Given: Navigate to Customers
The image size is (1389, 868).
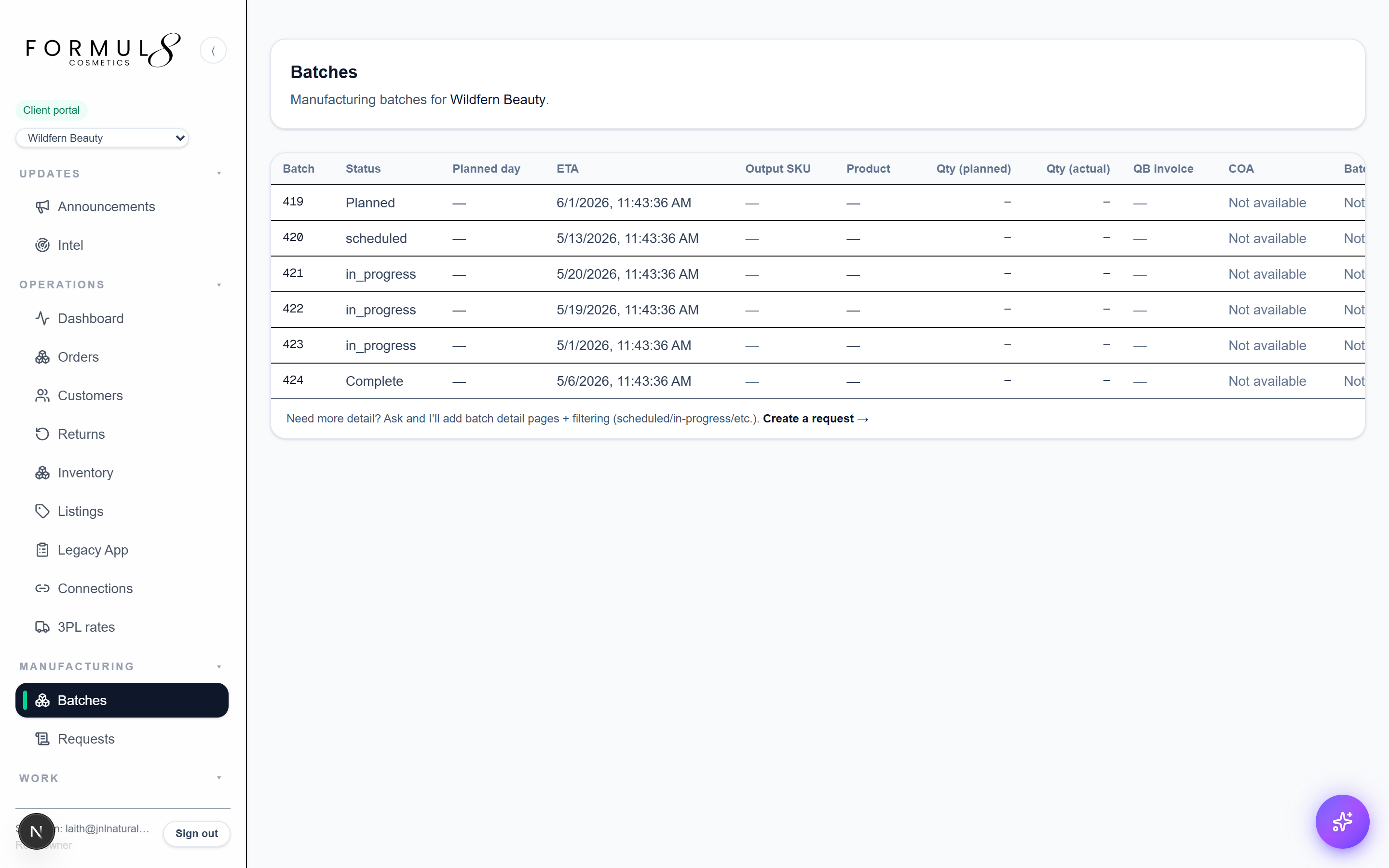Looking at the screenshot, I should coord(122,395).
